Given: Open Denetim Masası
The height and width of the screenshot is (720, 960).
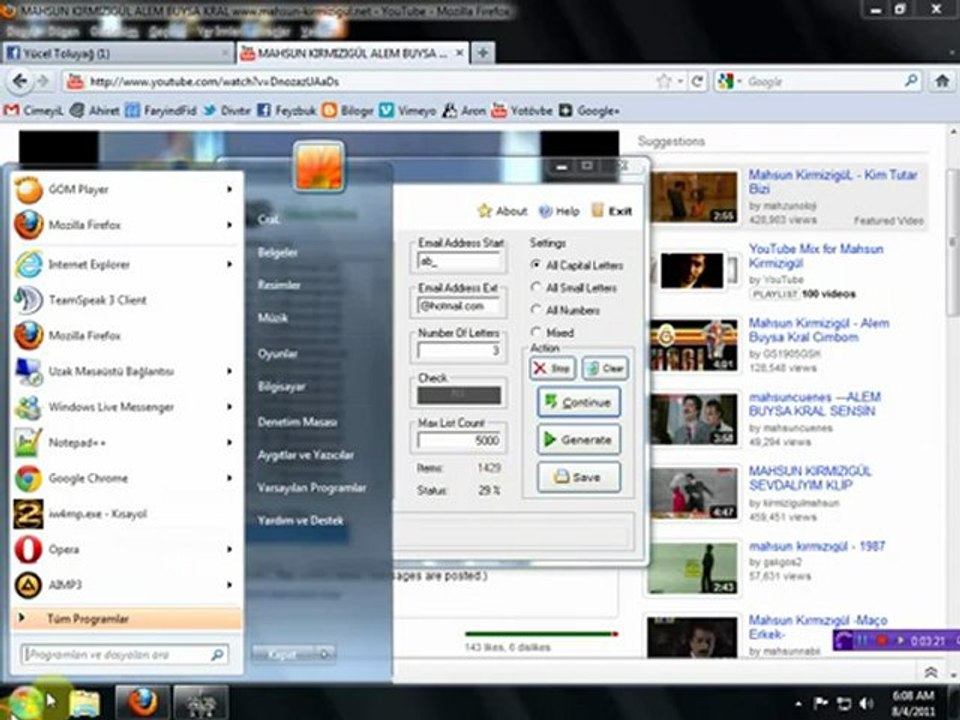Looking at the screenshot, I should pyautogui.click(x=298, y=422).
